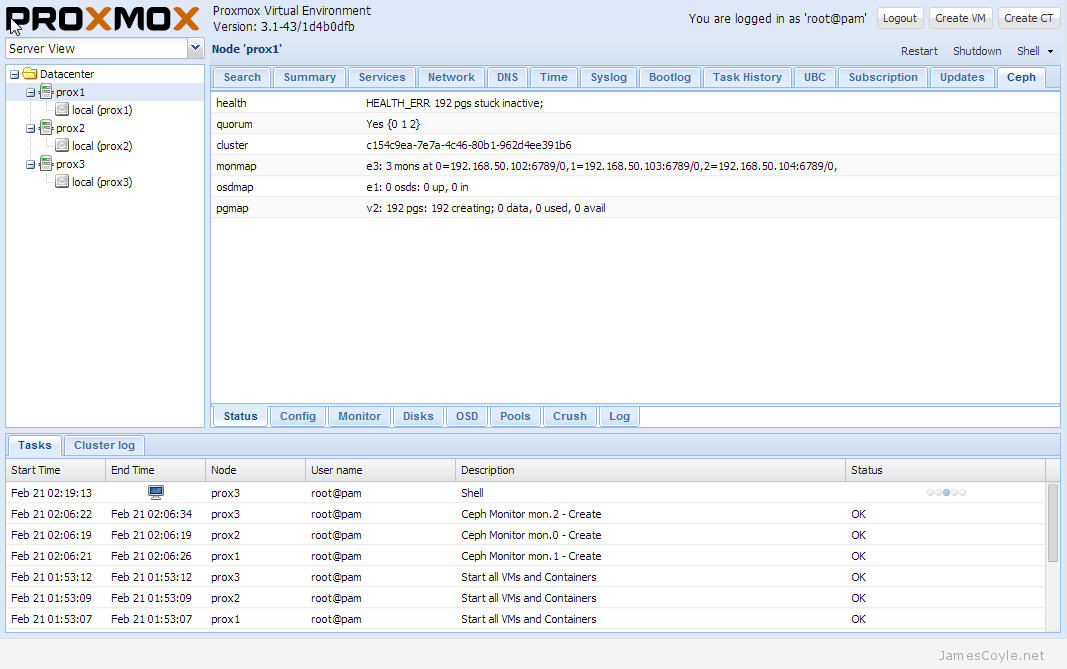Open the Ceph Pools sub-tab
Viewport: 1067px width, 669px height.
[515, 416]
